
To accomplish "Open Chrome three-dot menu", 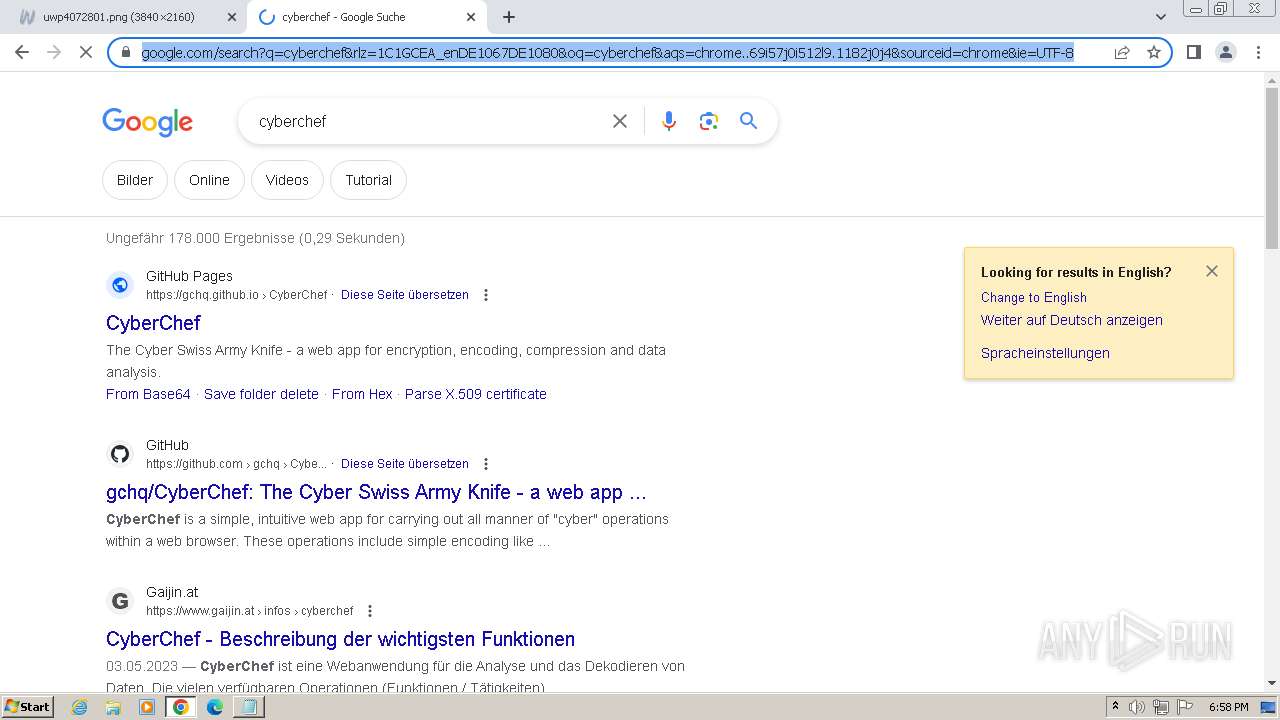I will pyautogui.click(x=1257, y=52).
